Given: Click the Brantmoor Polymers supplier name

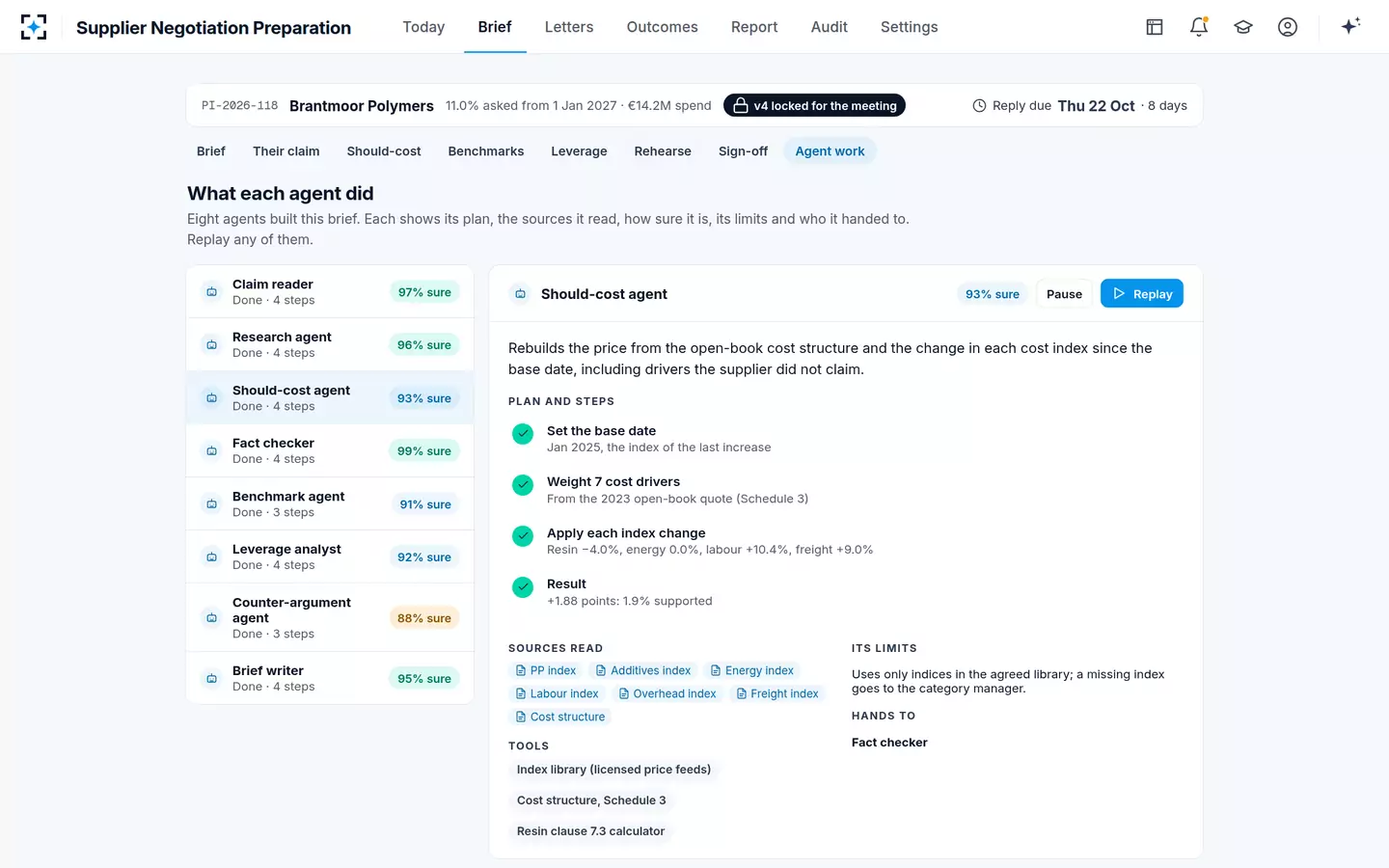Looking at the screenshot, I should (x=362, y=106).
